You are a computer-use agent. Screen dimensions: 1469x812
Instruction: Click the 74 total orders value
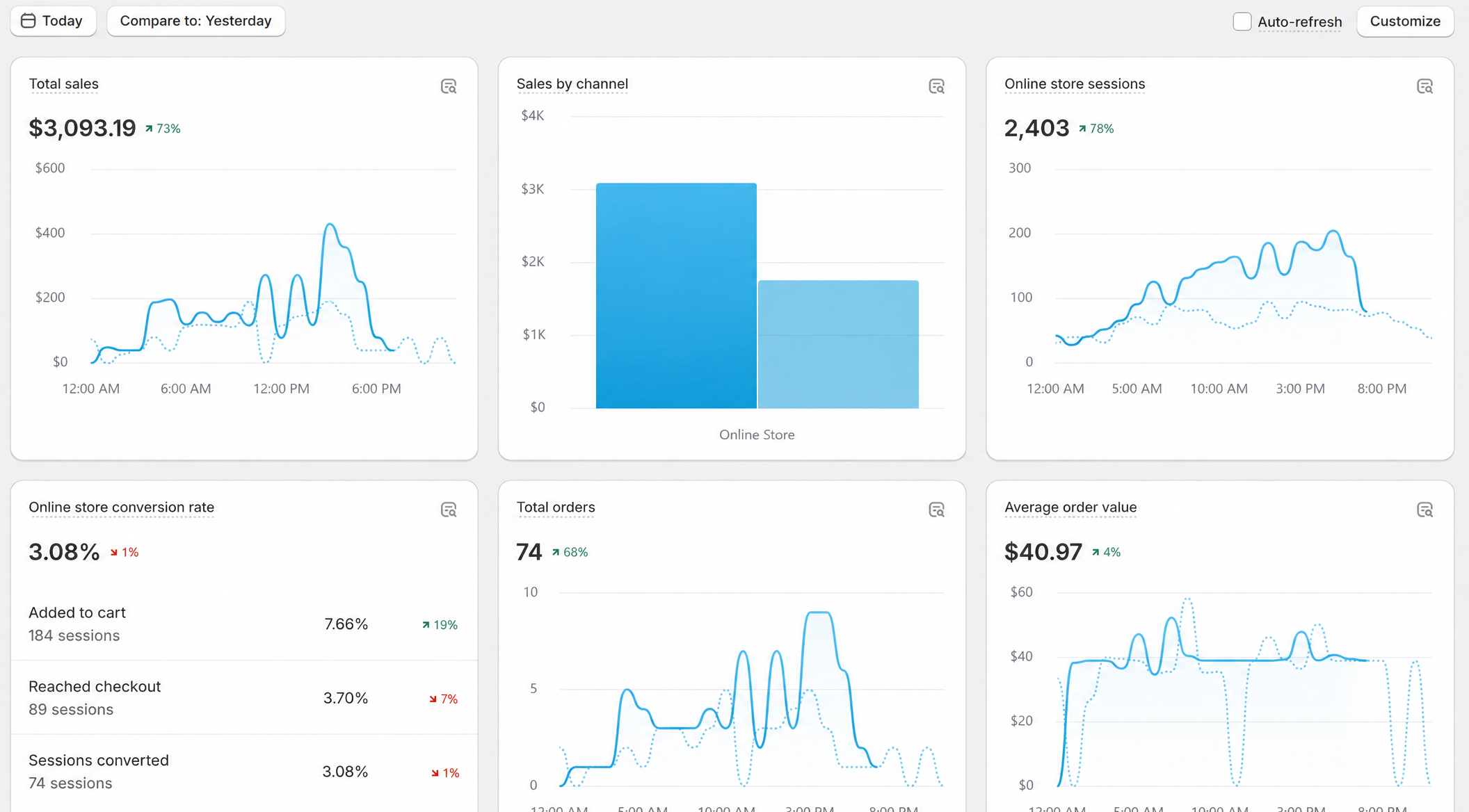point(529,552)
